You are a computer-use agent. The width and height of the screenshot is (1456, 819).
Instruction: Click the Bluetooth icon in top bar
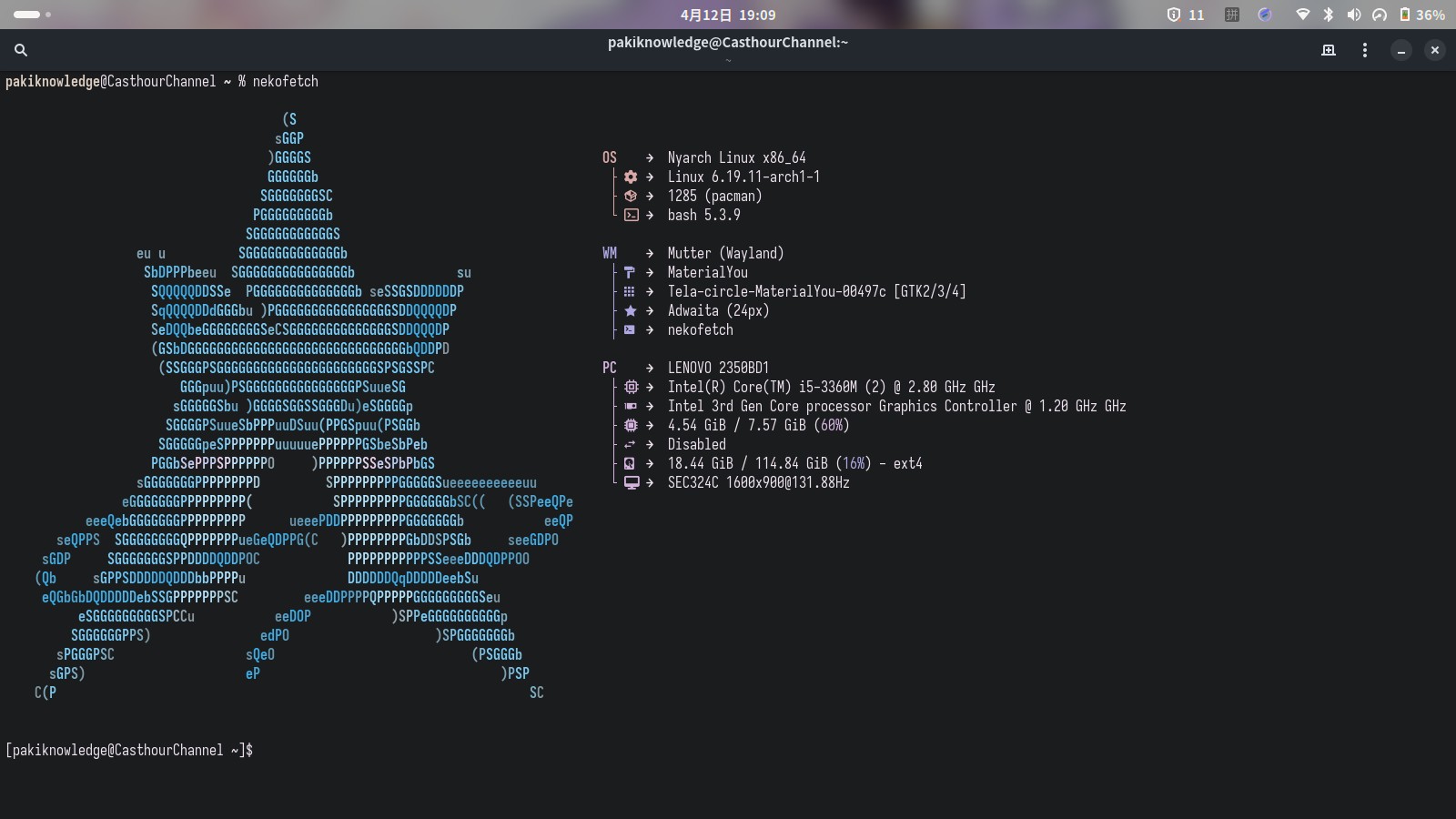point(1329,15)
